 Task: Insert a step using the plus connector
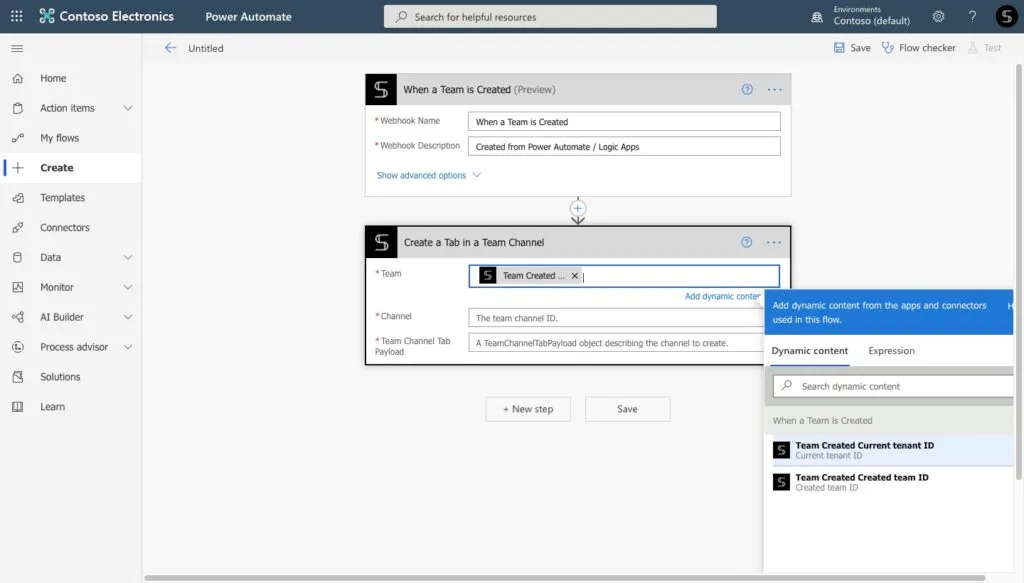578,209
